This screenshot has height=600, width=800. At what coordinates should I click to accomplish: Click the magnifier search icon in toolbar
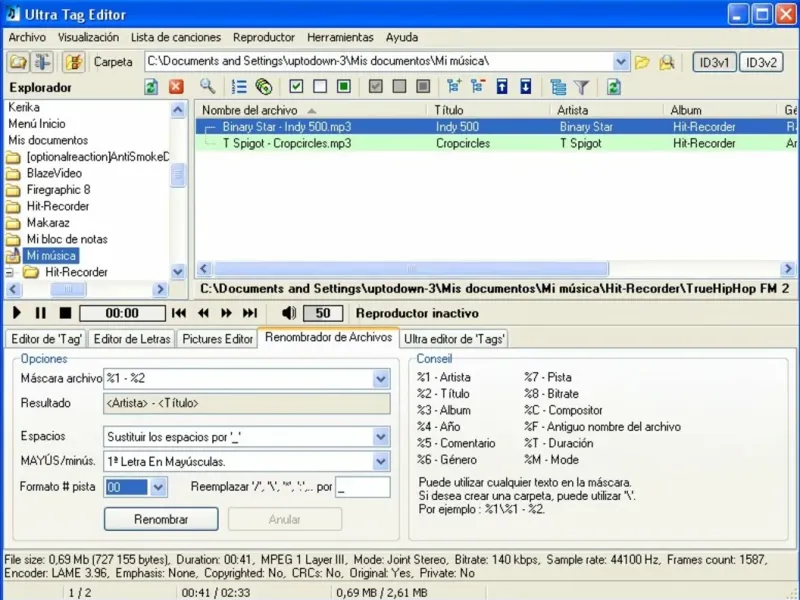click(x=207, y=87)
